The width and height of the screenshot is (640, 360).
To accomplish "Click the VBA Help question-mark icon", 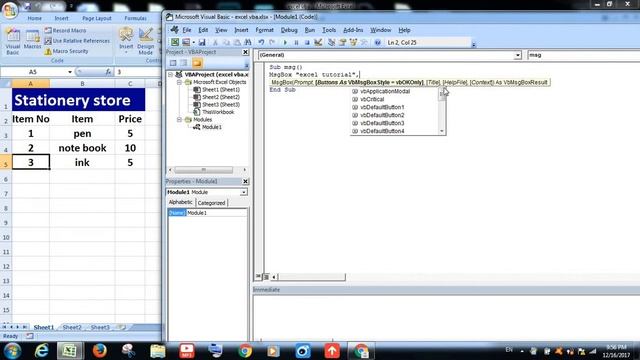I will click(x=378, y=42).
